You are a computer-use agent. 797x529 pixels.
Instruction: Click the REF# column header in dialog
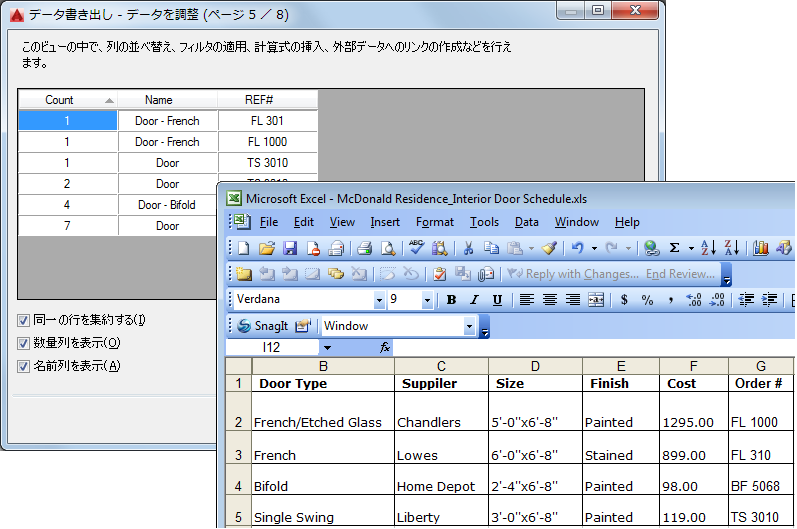tap(268, 100)
